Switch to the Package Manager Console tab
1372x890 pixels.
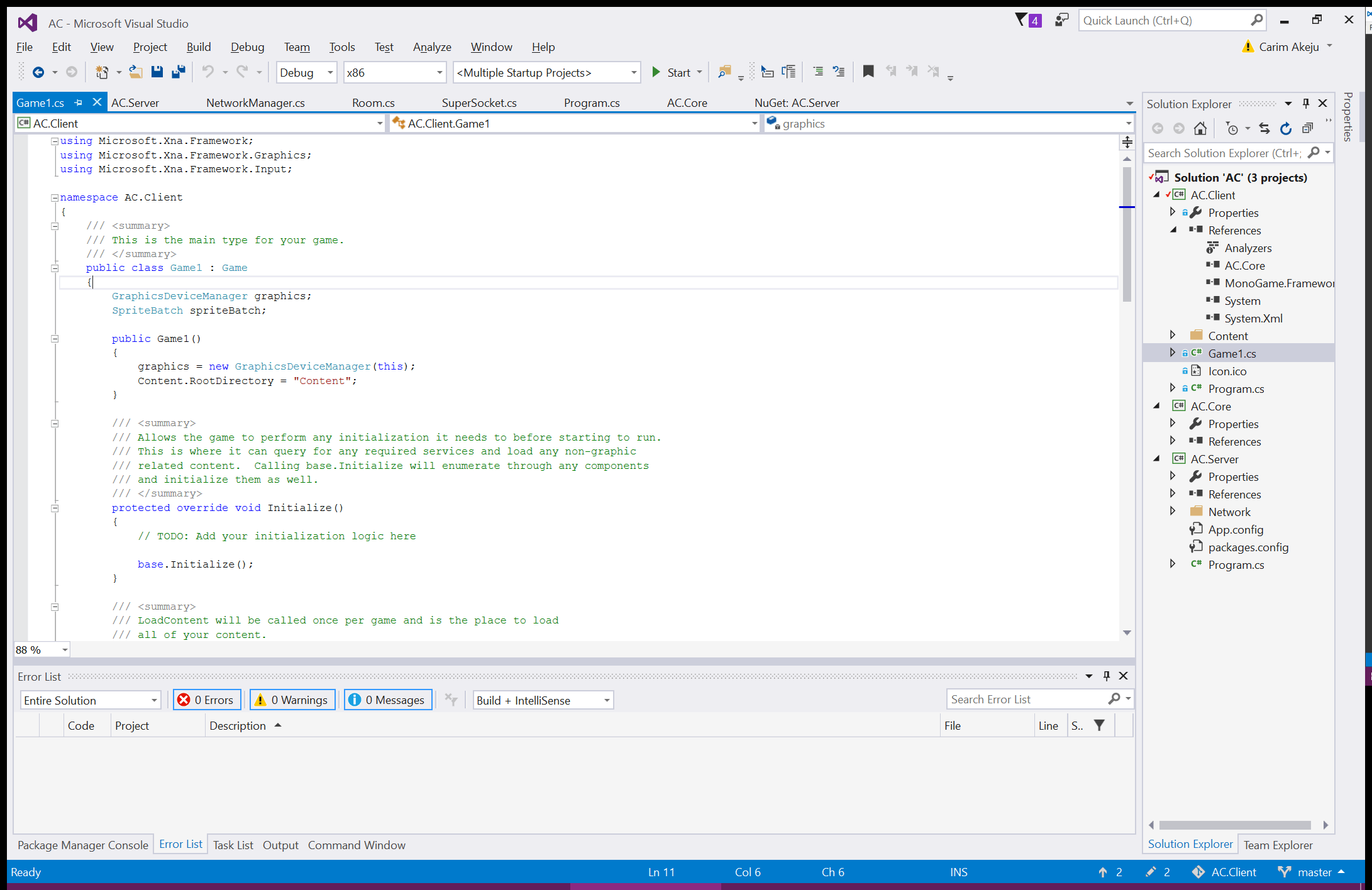pos(83,845)
